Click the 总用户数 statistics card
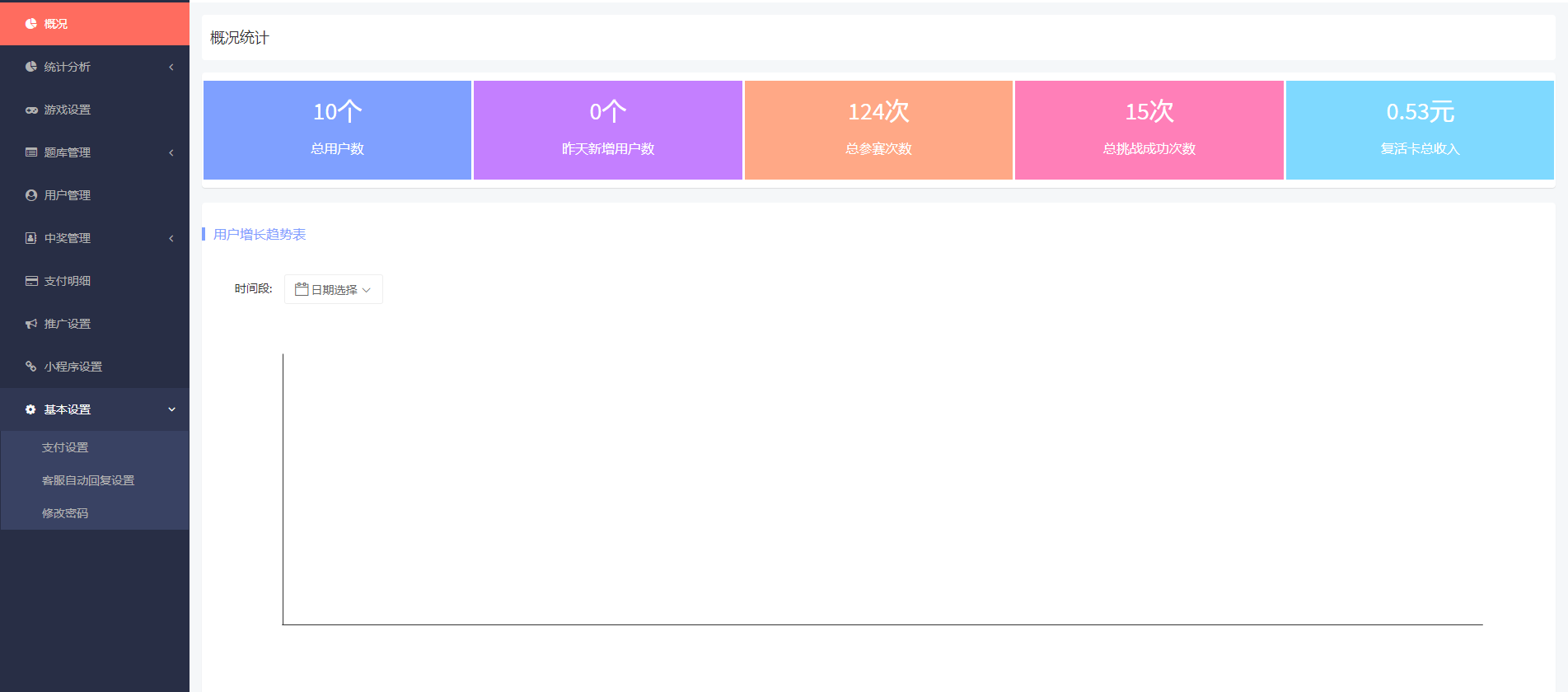The width and height of the screenshot is (1568, 692). point(337,130)
